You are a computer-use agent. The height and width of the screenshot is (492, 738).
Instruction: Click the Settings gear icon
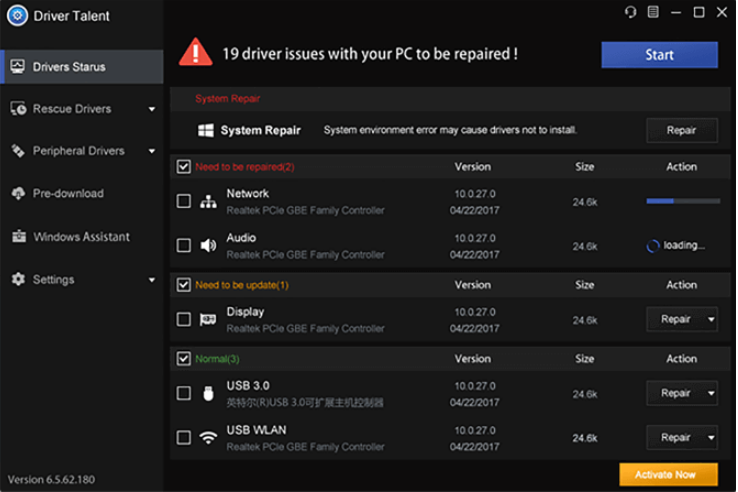pyautogui.click(x=18, y=279)
